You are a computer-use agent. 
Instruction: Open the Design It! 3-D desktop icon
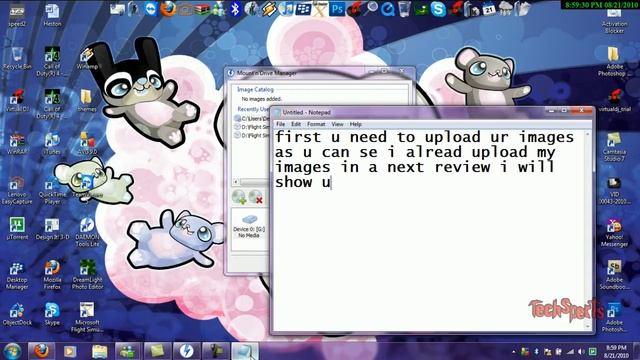coord(52,229)
